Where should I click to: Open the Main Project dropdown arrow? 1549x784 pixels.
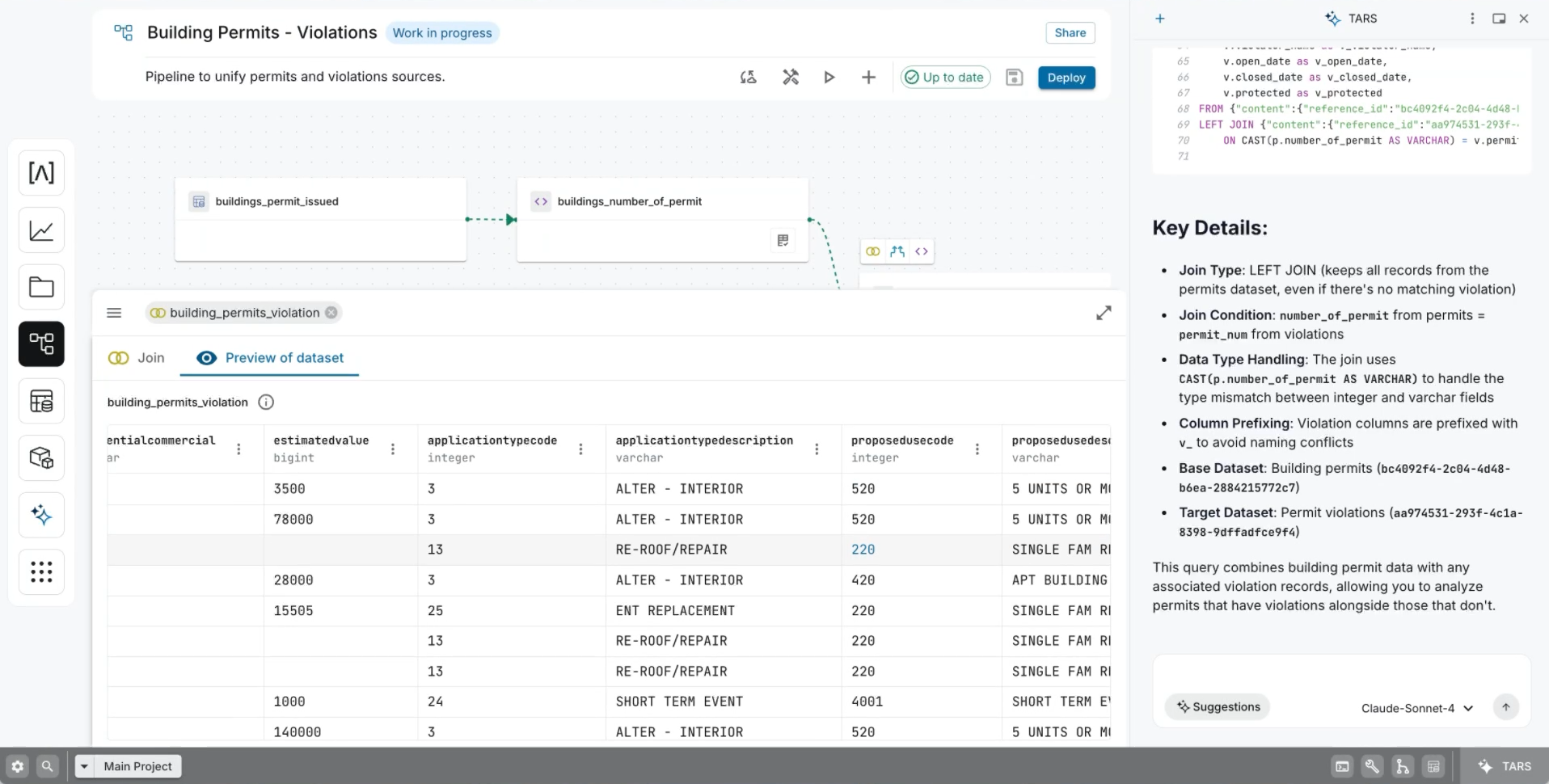click(x=84, y=766)
